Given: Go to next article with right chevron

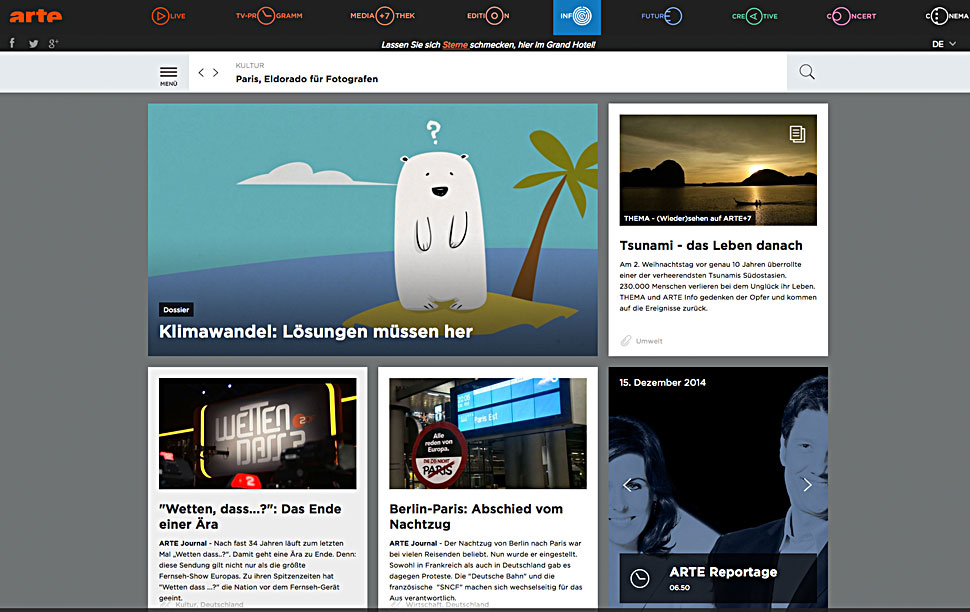Looking at the screenshot, I should click(215, 72).
